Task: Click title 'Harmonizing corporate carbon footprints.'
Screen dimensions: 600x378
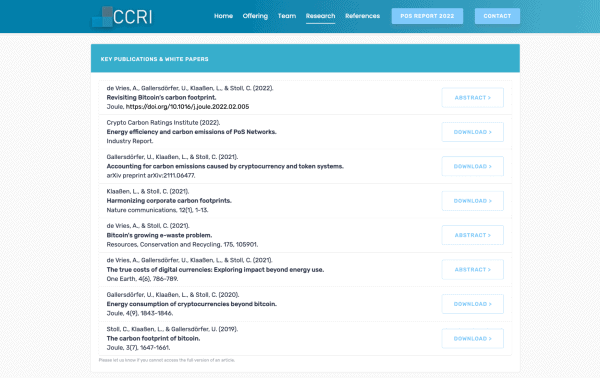Action: (169, 201)
